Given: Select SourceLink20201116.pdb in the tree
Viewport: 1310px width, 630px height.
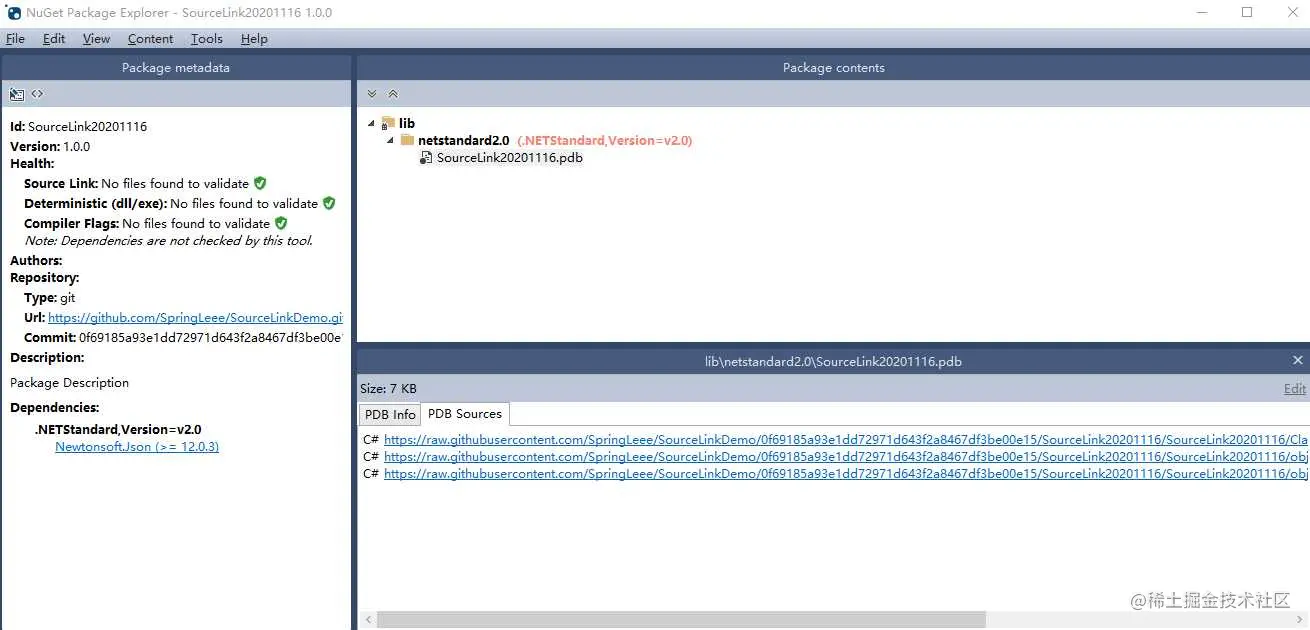Looking at the screenshot, I should click(510, 158).
